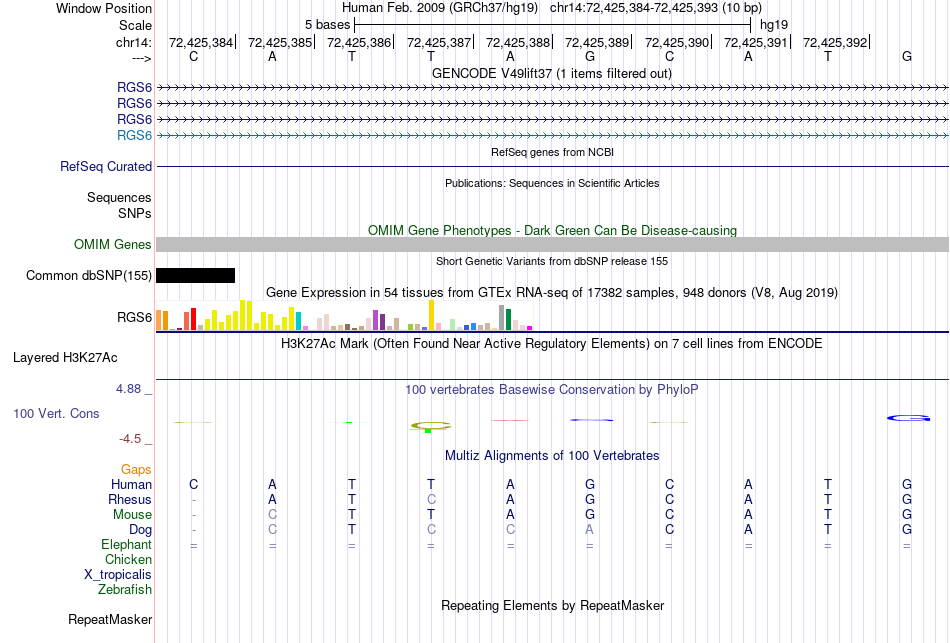Click the 4.88 PhyloP upper scale value
The height and width of the screenshot is (643, 950).
[x=128, y=388]
